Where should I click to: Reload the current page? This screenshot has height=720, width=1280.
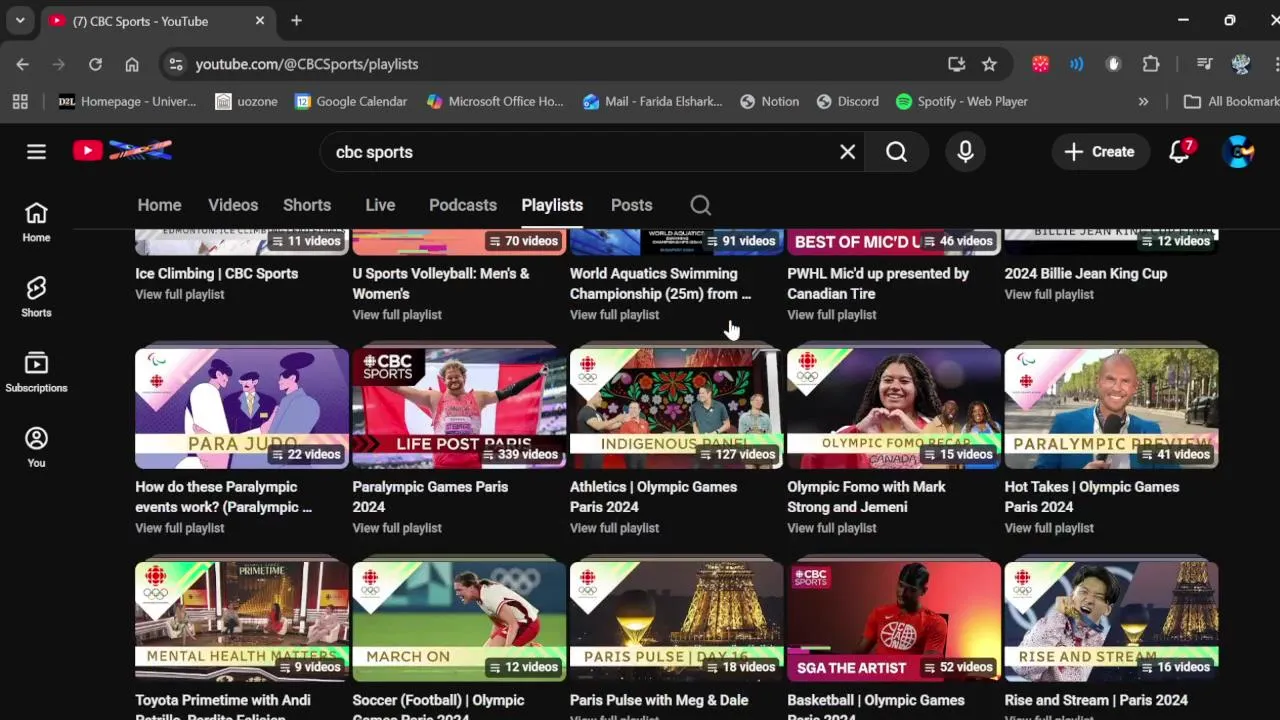95,64
